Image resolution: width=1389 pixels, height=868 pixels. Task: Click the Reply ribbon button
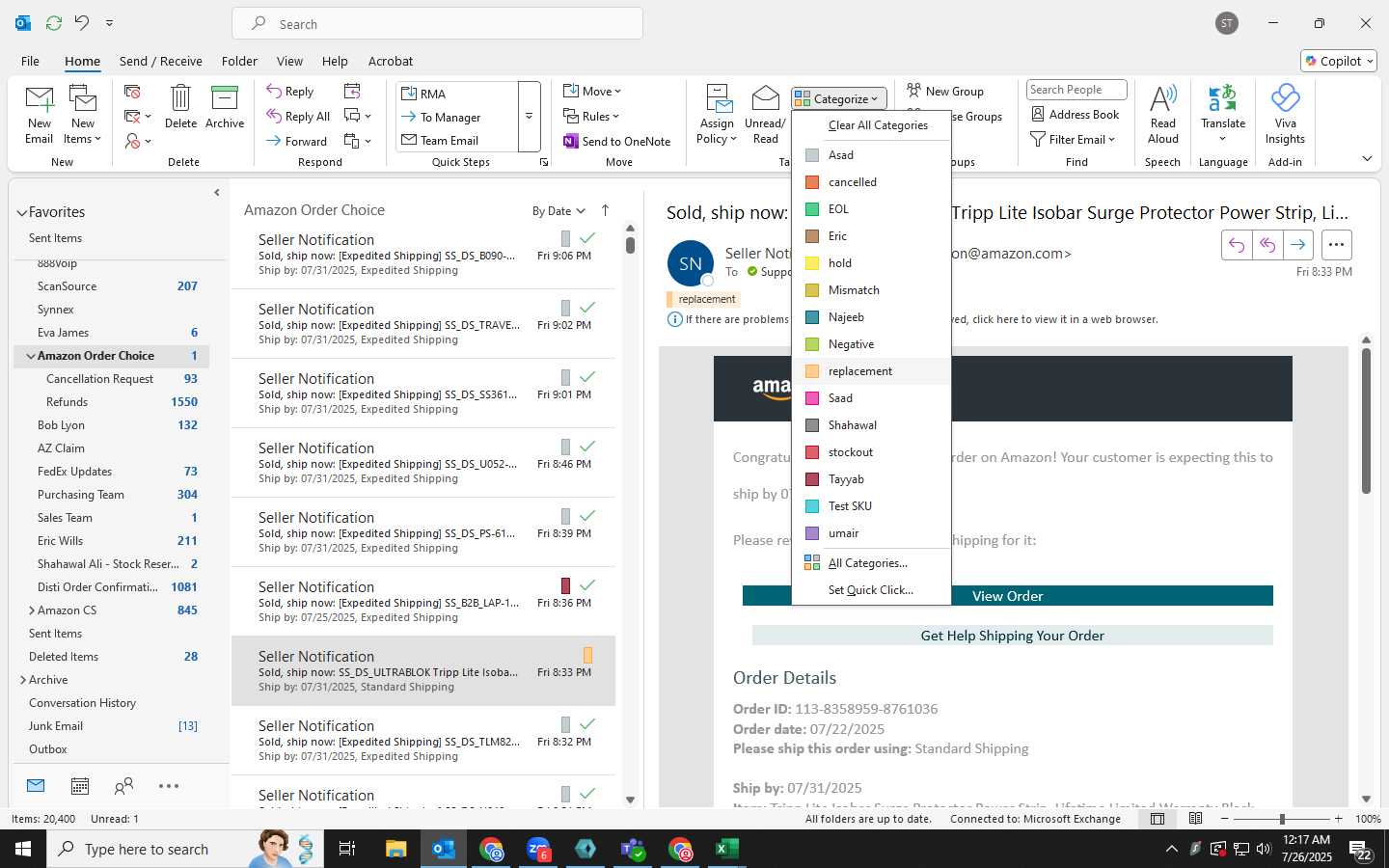click(290, 92)
